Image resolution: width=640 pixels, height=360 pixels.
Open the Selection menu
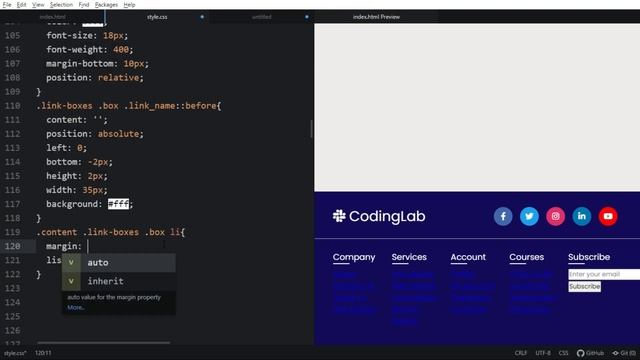coord(61,4)
